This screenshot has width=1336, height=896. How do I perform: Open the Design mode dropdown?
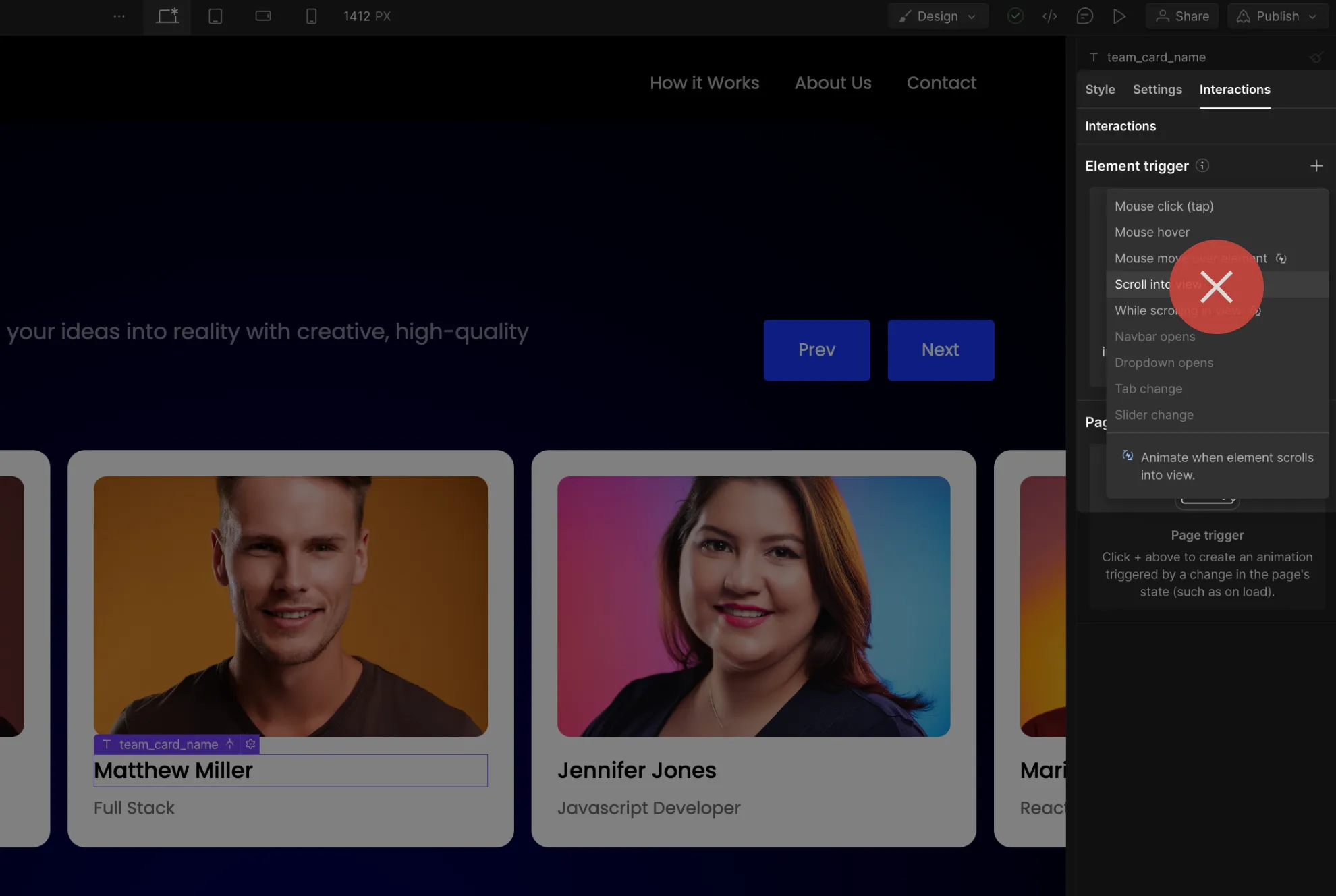[x=938, y=16]
